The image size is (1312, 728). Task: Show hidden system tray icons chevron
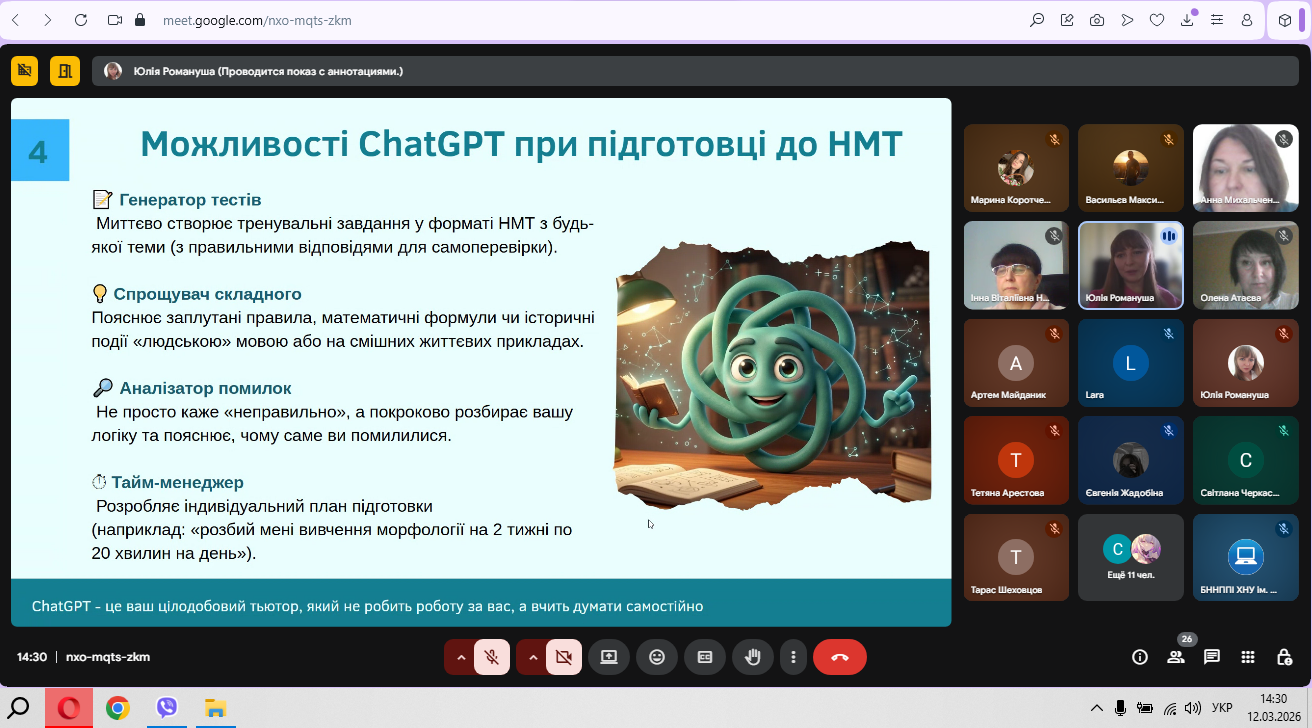click(x=1097, y=708)
